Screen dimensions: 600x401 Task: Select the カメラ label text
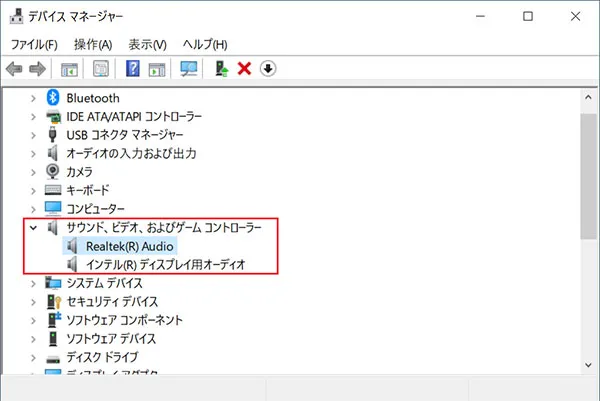point(80,172)
